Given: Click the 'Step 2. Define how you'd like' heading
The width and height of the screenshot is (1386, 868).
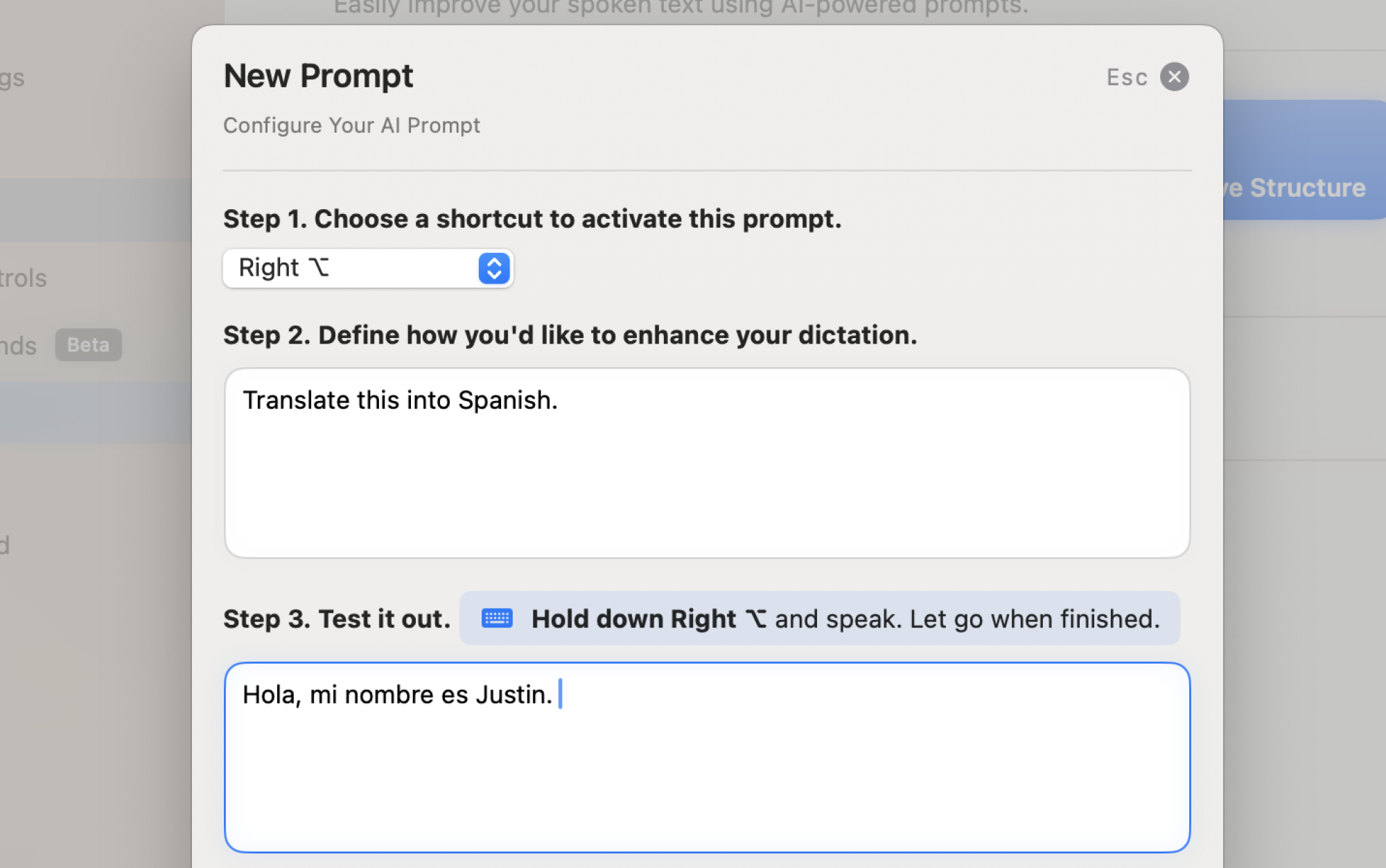Looking at the screenshot, I should pos(570,335).
